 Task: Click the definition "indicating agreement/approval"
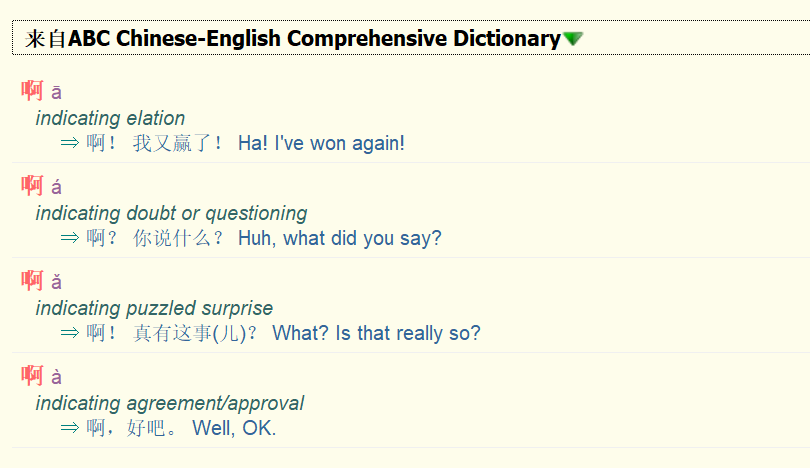[x=170, y=403]
